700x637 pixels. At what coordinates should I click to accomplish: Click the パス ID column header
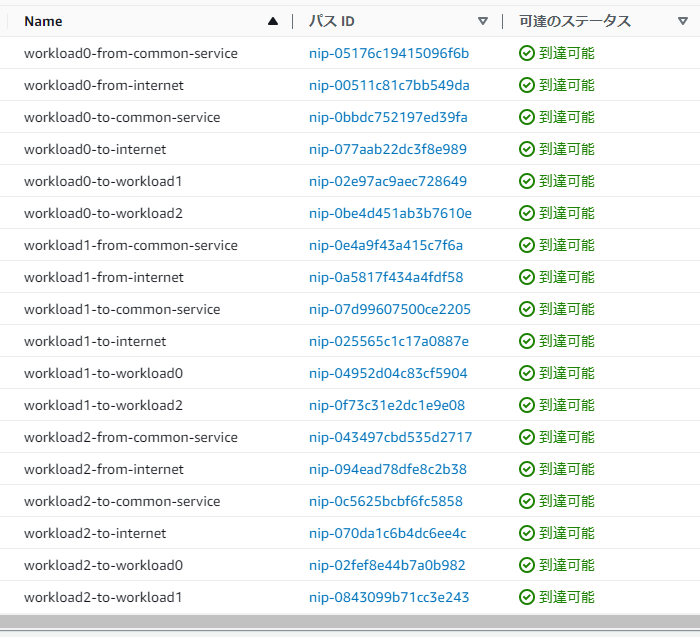point(332,21)
